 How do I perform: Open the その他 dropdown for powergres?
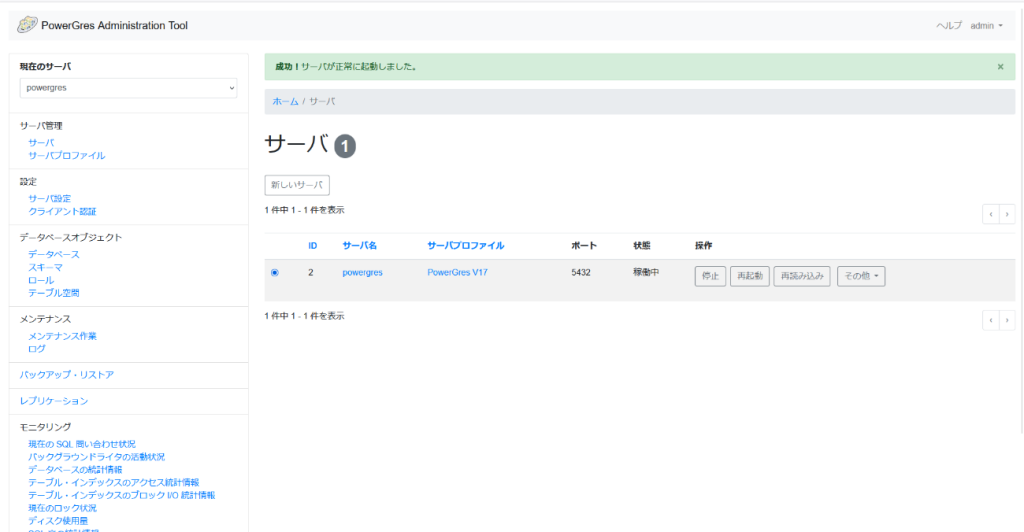pos(861,276)
